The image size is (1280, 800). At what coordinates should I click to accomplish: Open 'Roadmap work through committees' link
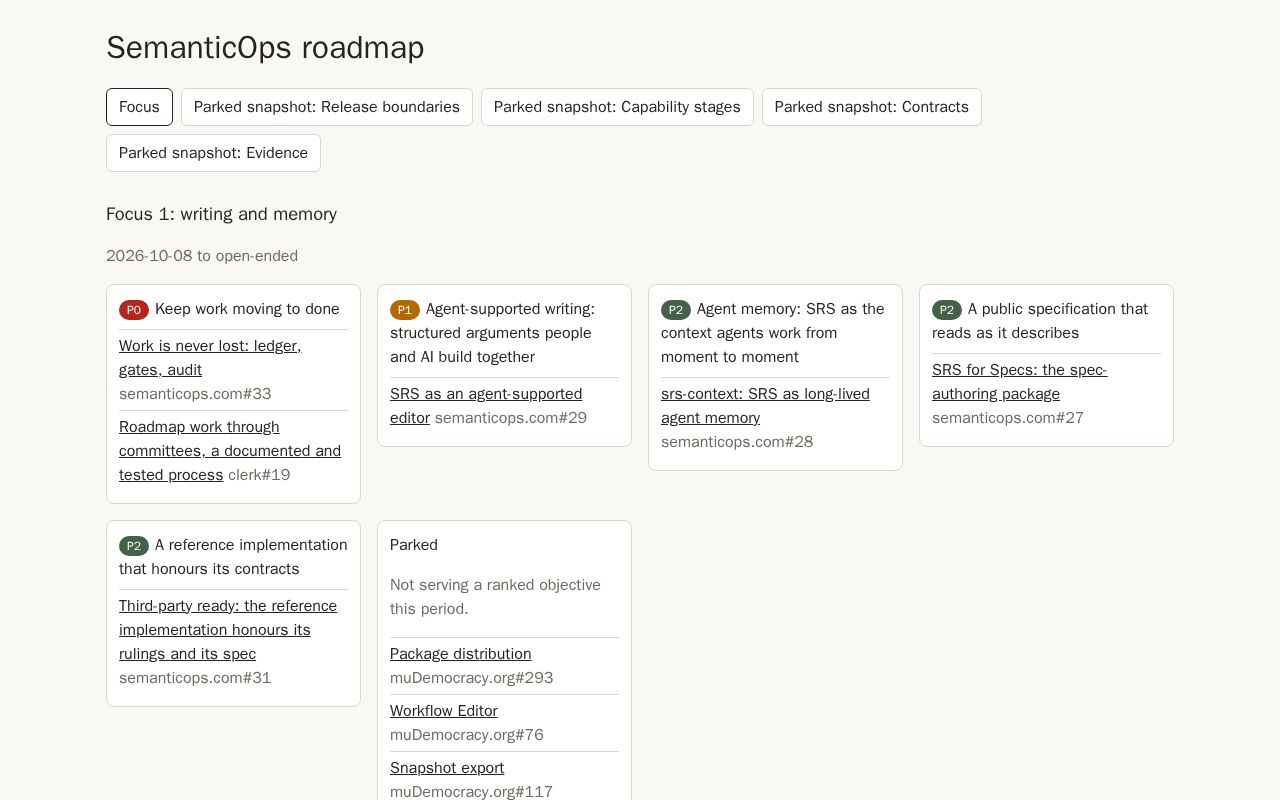click(230, 451)
